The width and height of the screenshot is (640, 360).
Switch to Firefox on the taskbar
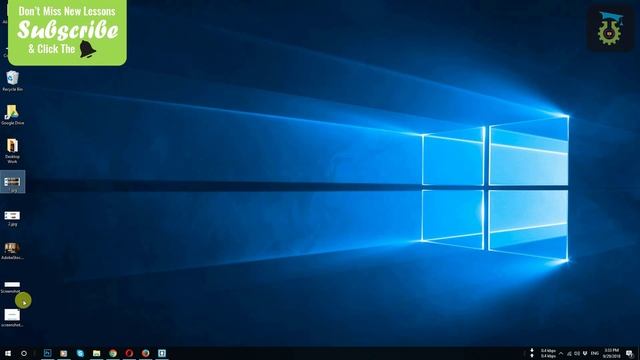pyautogui.click(x=145, y=353)
